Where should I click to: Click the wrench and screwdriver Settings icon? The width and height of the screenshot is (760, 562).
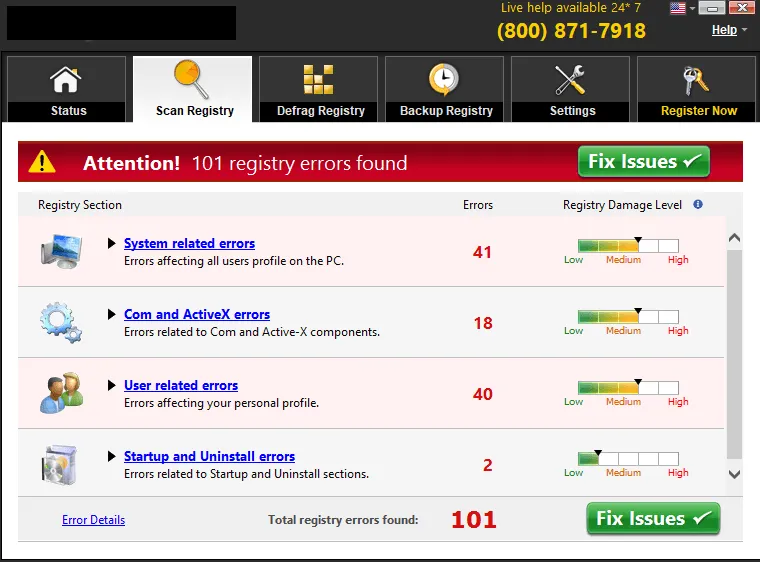click(x=570, y=80)
